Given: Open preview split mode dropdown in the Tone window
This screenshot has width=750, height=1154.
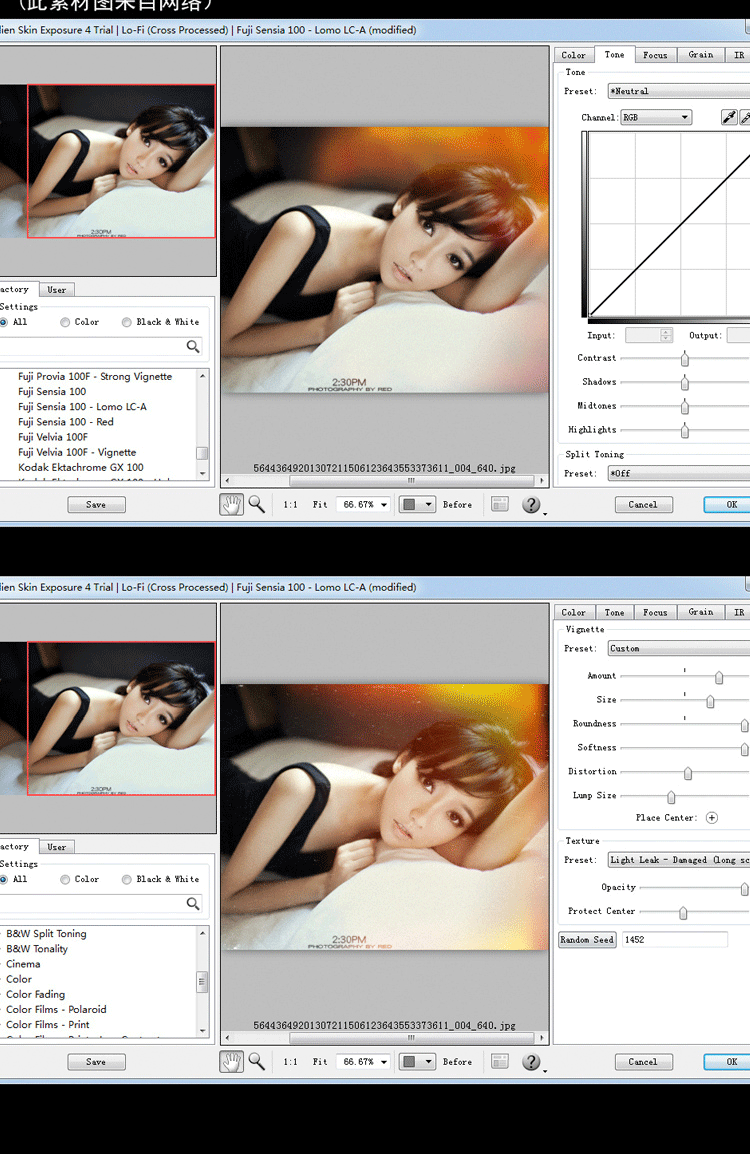Looking at the screenshot, I should tap(416, 505).
